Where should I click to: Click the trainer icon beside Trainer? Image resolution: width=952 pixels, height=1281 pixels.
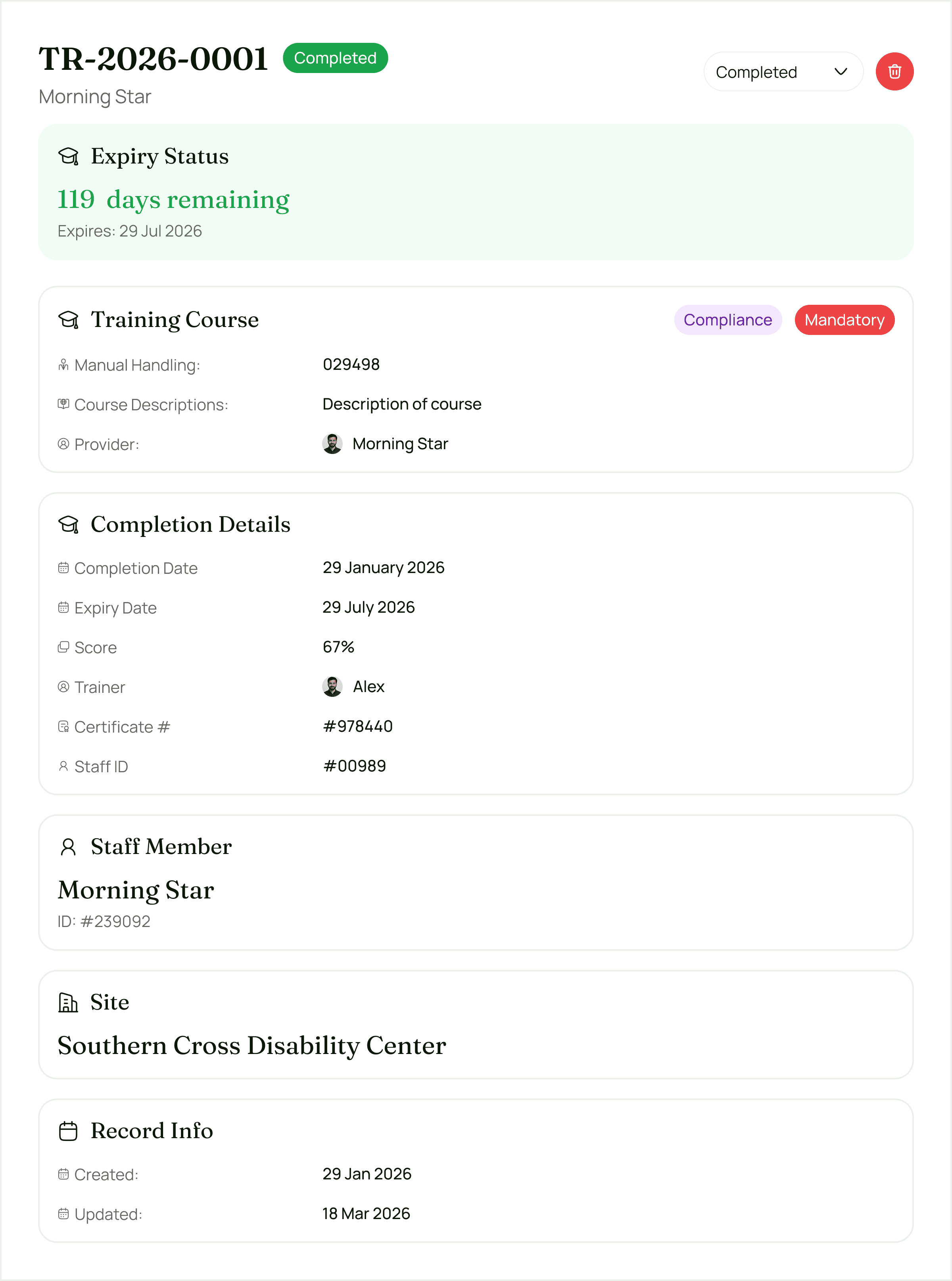pos(63,686)
